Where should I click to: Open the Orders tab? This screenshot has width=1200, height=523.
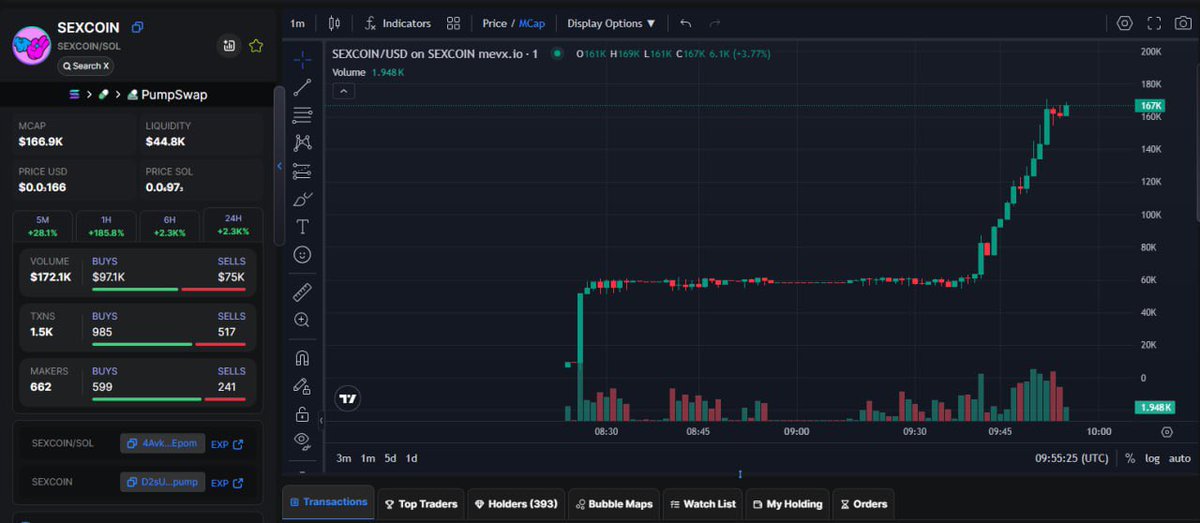(864, 504)
